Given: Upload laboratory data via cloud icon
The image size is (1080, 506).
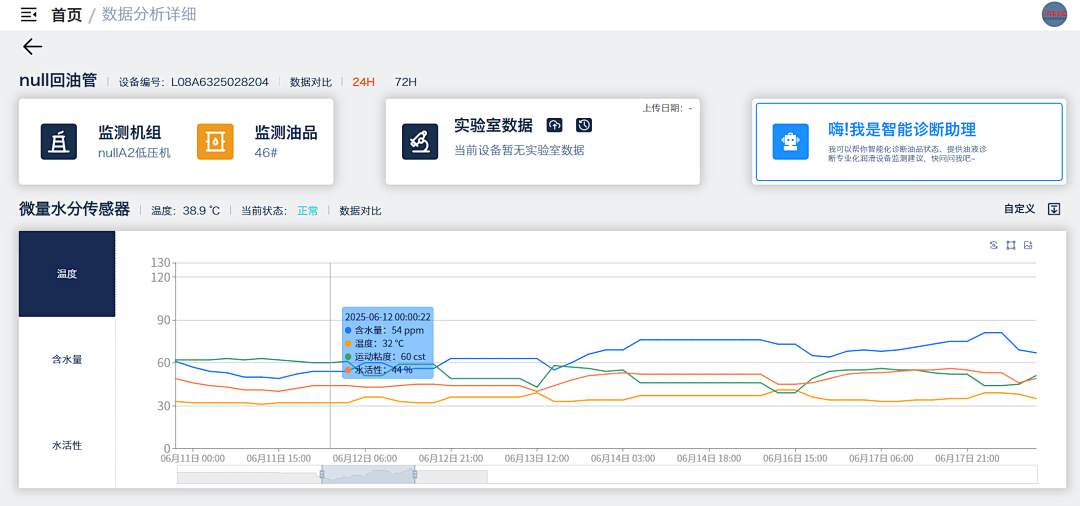Looking at the screenshot, I should [x=555, y=125].
